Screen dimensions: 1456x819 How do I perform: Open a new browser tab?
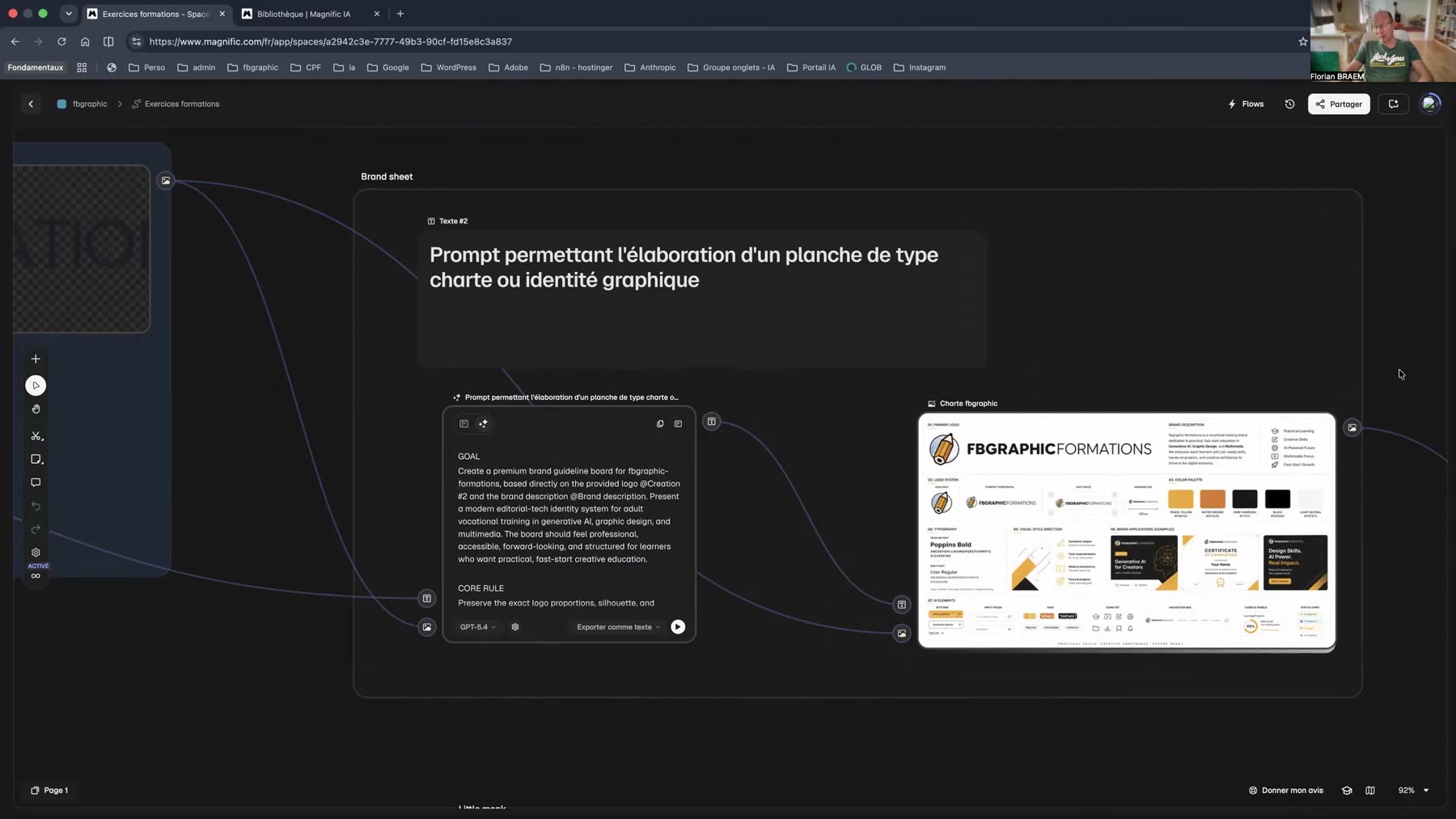(x=400, y=14)
